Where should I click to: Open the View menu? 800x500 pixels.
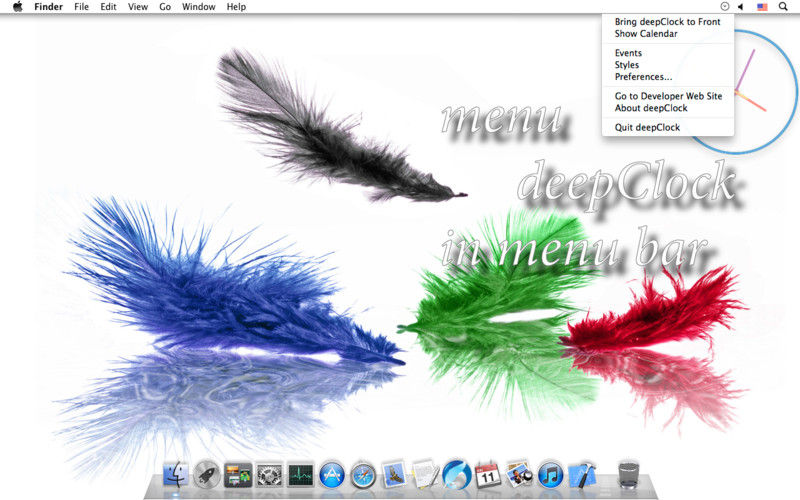[138, 7]
